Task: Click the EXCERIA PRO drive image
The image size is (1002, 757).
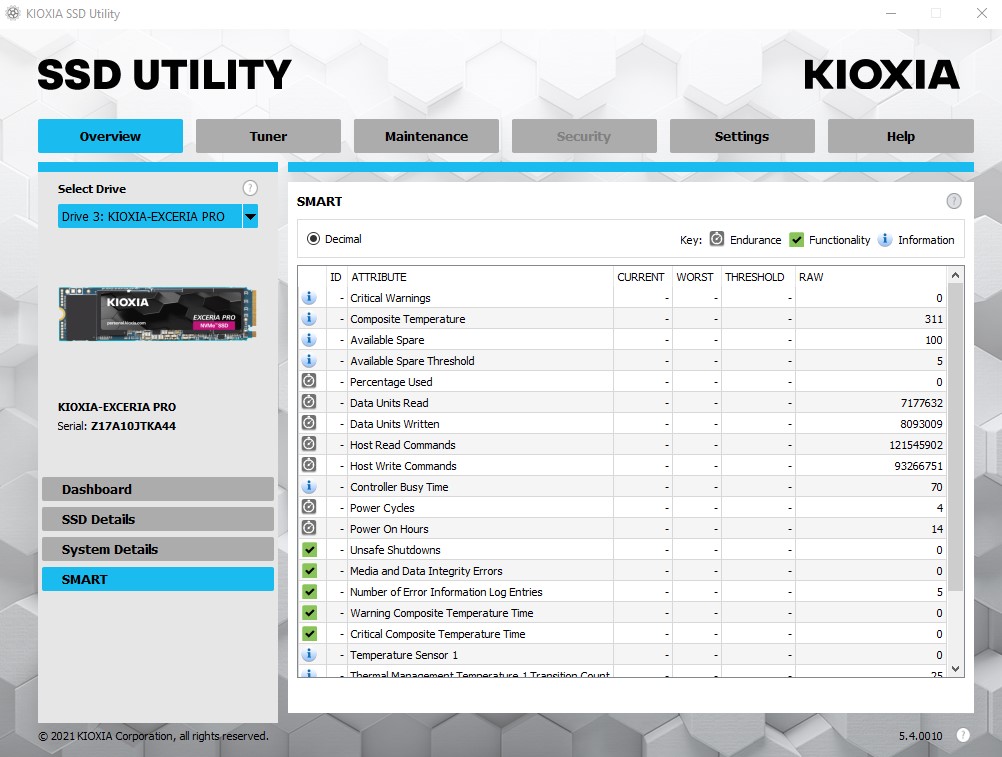Action: (157, 314)
